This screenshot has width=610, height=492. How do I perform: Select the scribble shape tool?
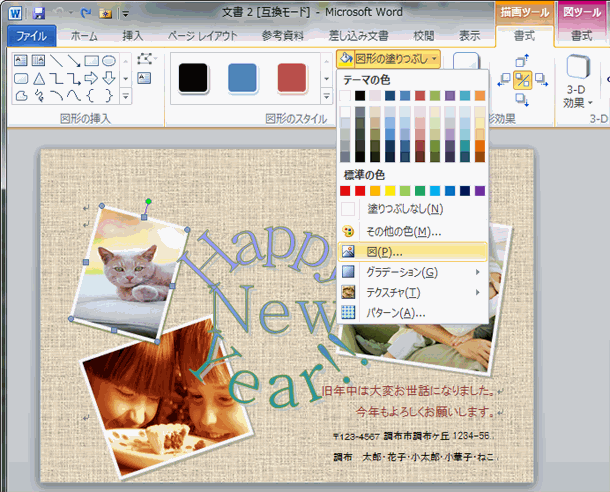[39, 96]
